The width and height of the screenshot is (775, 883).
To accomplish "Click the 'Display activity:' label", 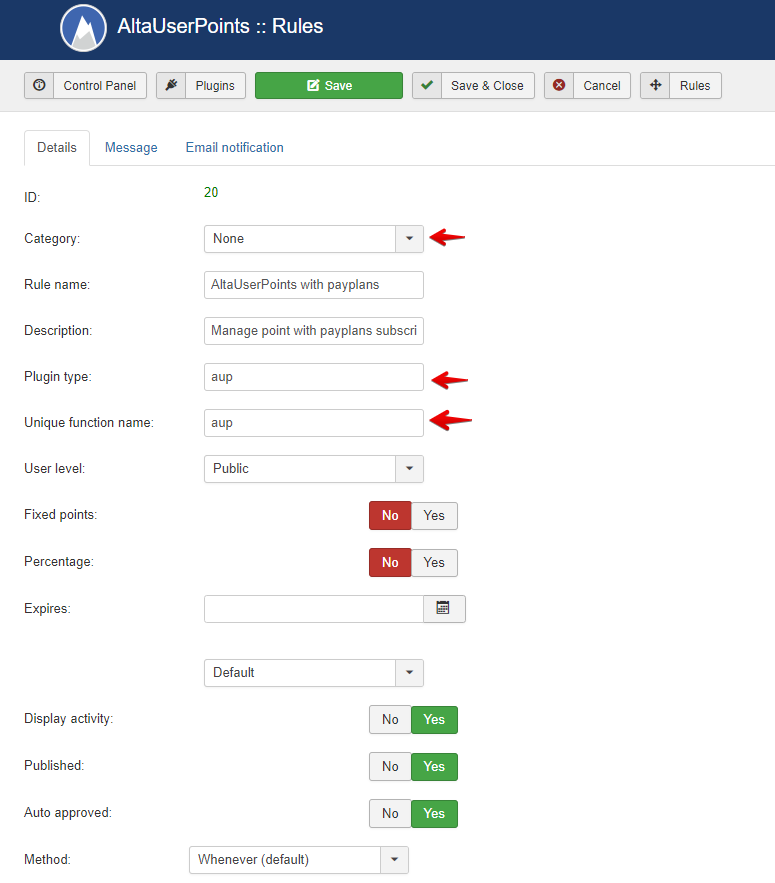I will pos(68,719).
